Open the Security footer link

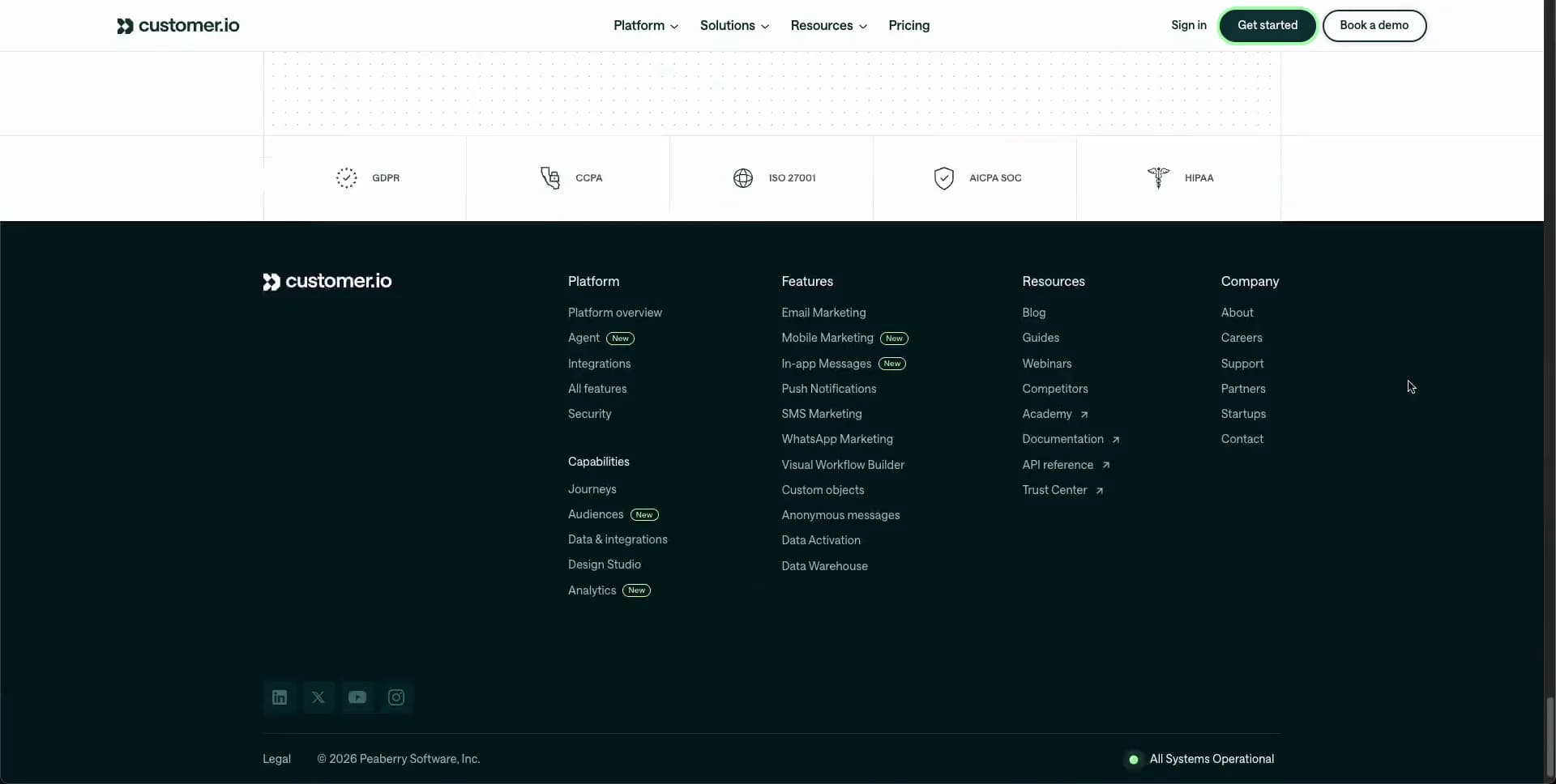590,414
